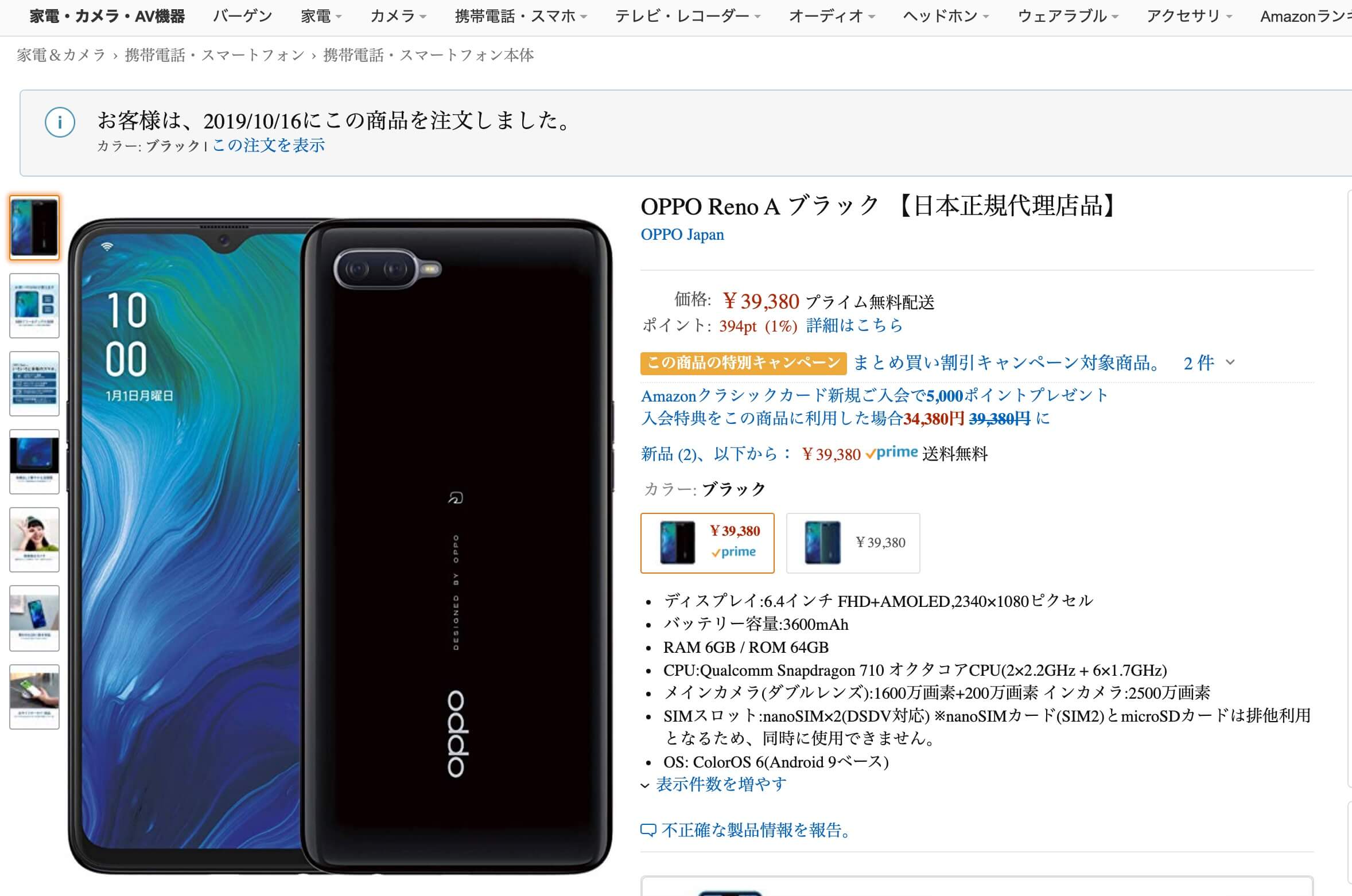Click the prime logo beside 新品 price

[x=892, y=453]
